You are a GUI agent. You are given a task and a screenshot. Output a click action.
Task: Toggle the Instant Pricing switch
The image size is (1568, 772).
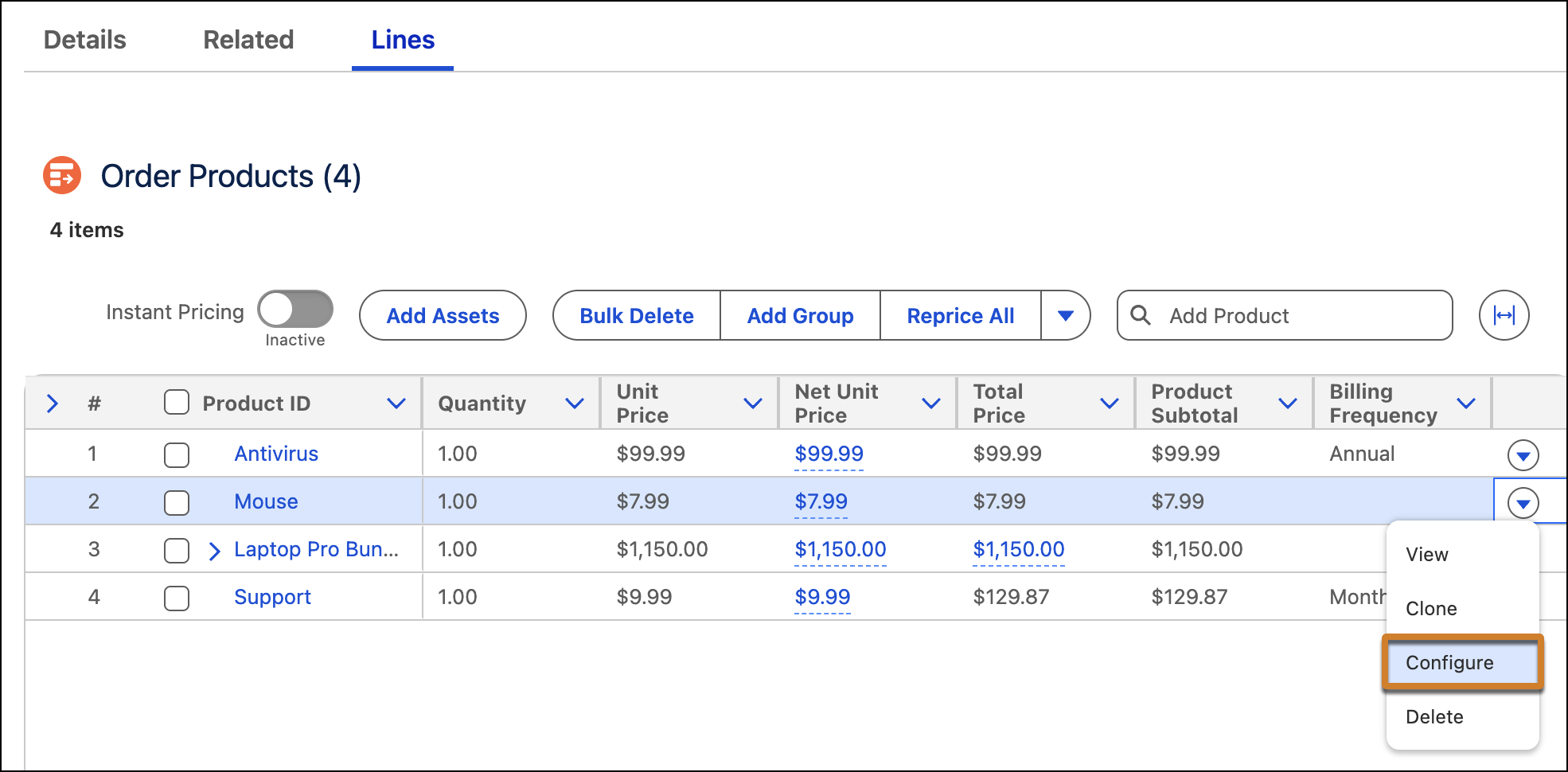(x=295, y=309)
